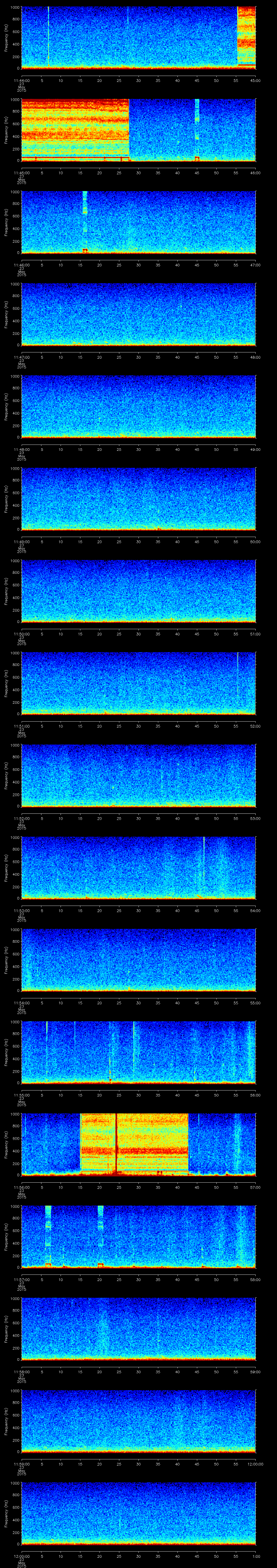Click the 11:44:00 start time label
Image resolution: width=277 pixels, height=1568 pixels.
[x=22, y=80]
